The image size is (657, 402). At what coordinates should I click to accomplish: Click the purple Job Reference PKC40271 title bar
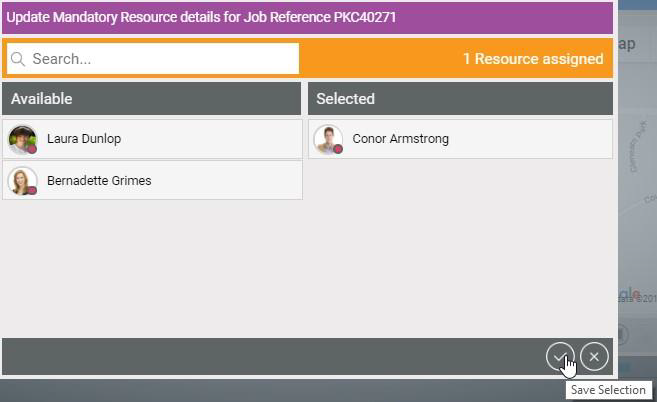[307, 18]
